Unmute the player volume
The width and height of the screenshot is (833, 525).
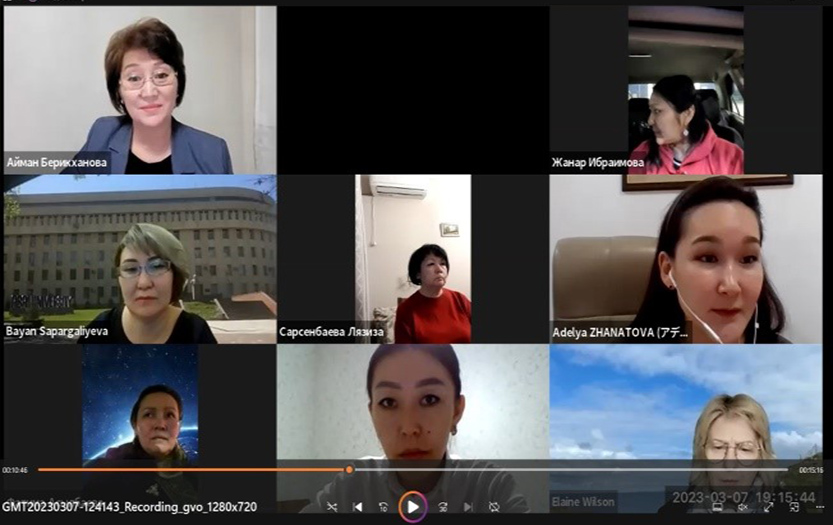(x=742, y=507)
